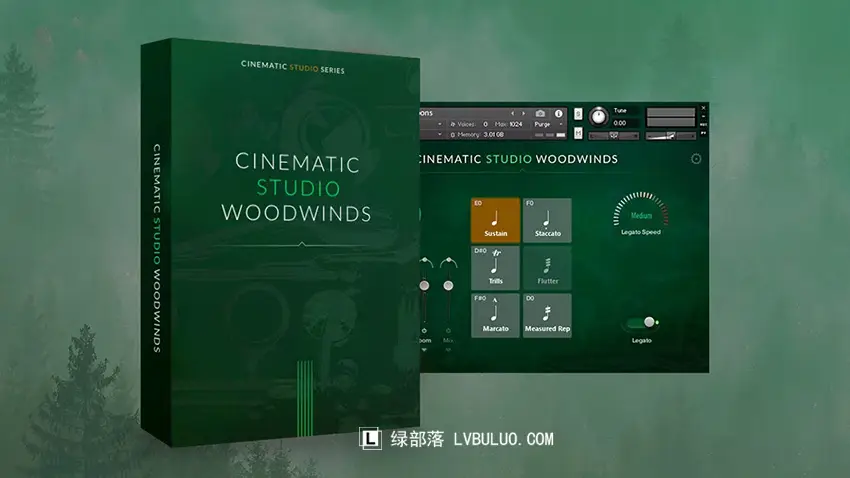Select the Marcato articulation
Screen dimensions: 850x478
pos(495,315)
